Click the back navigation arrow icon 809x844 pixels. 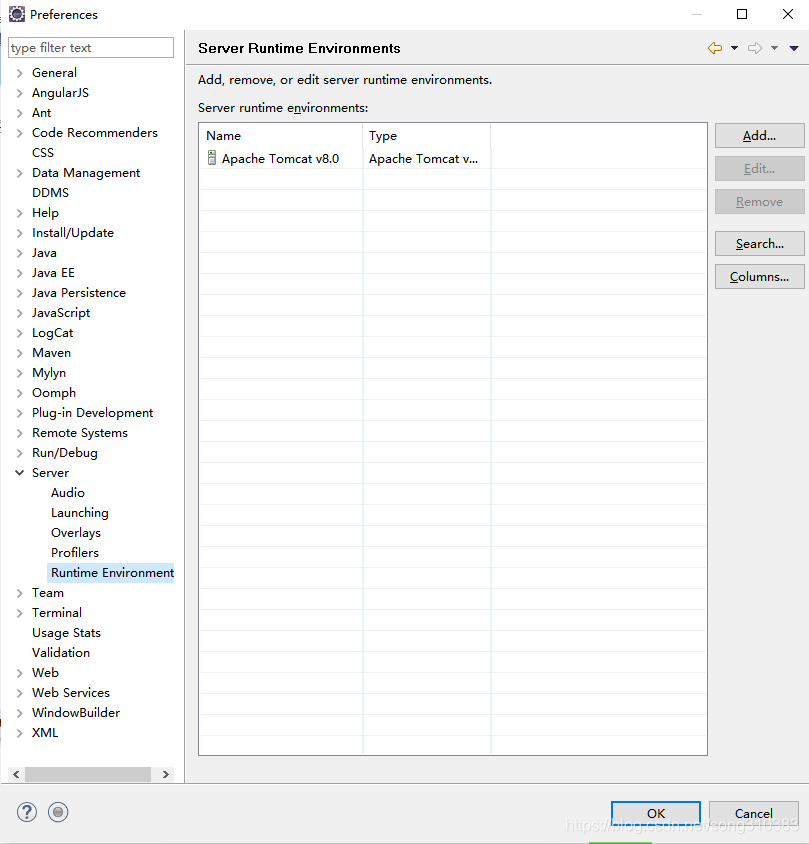[715, 48]
